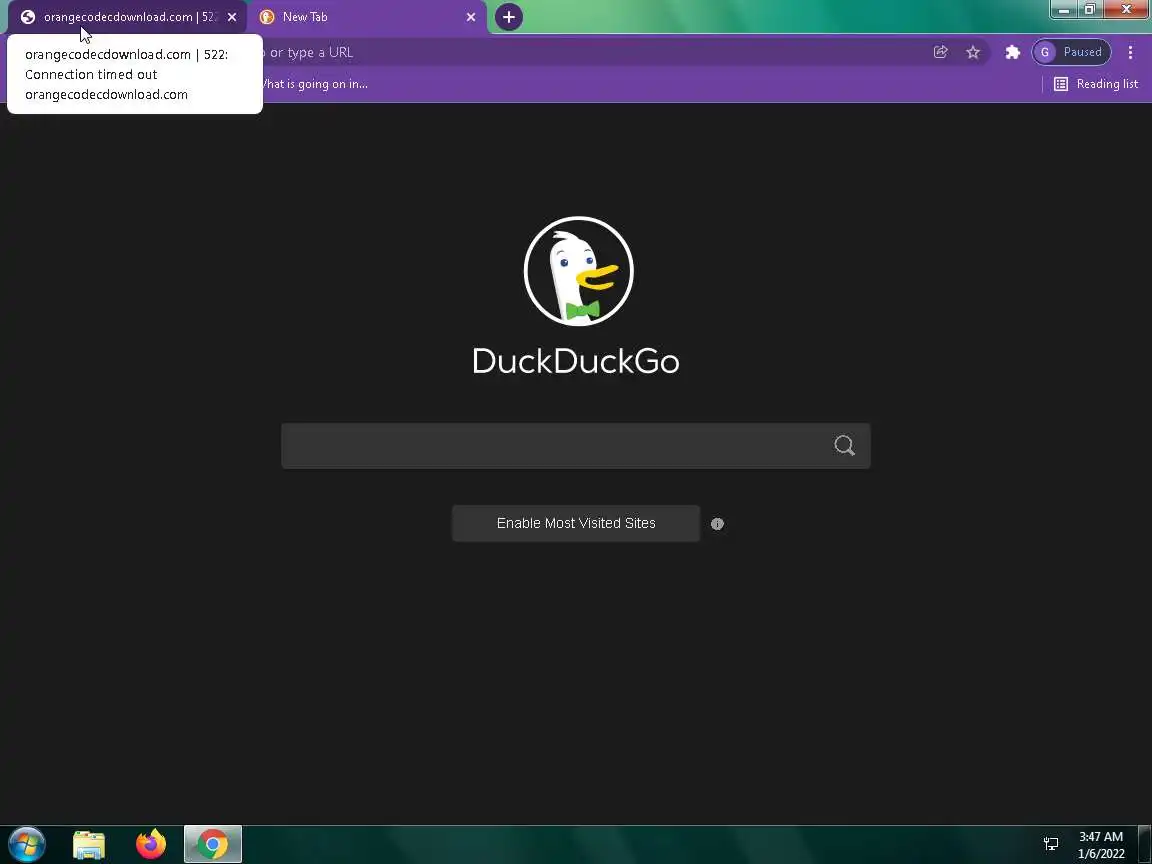Open the Windows Start menu

pos(26,844)
